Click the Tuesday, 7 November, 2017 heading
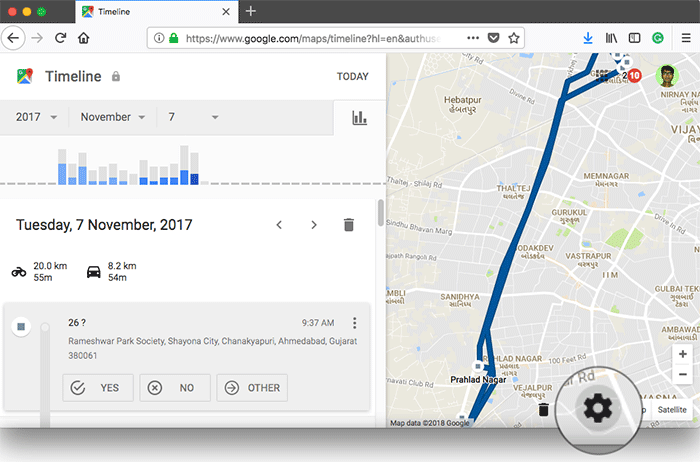700x462 pixels. (104, 225)
